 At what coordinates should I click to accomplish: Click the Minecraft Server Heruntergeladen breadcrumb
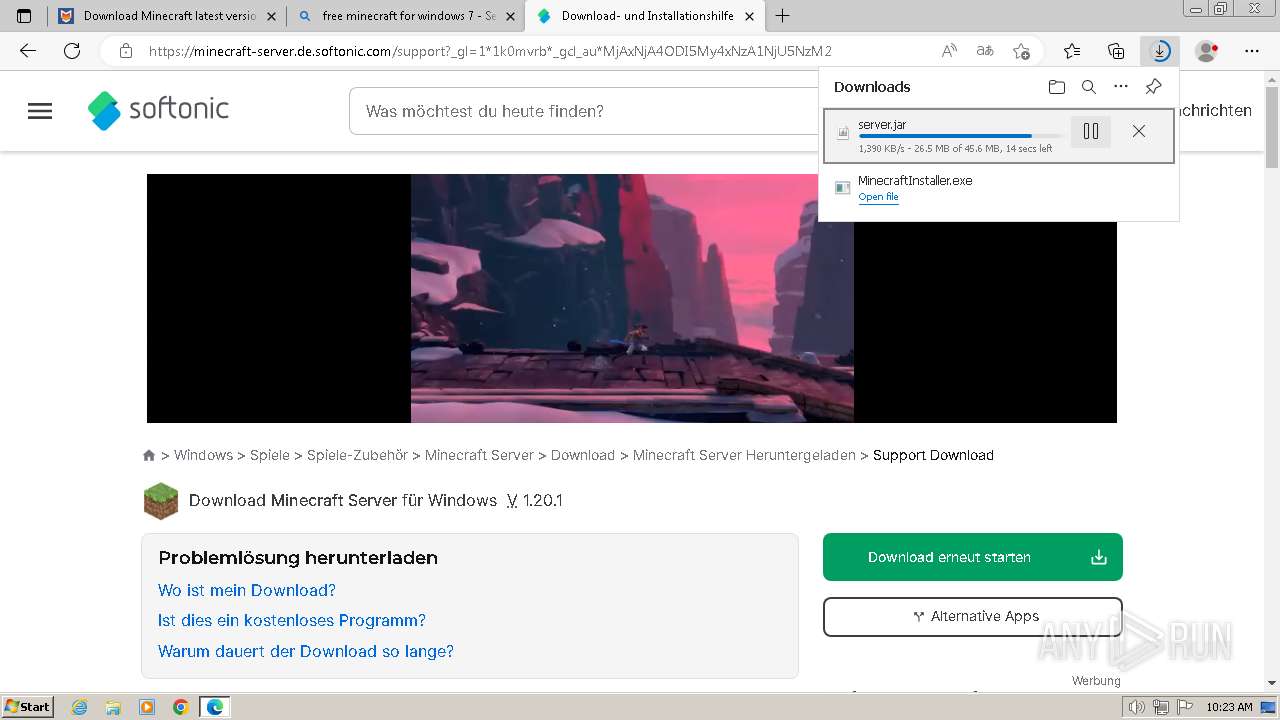[x=744, y=455]
